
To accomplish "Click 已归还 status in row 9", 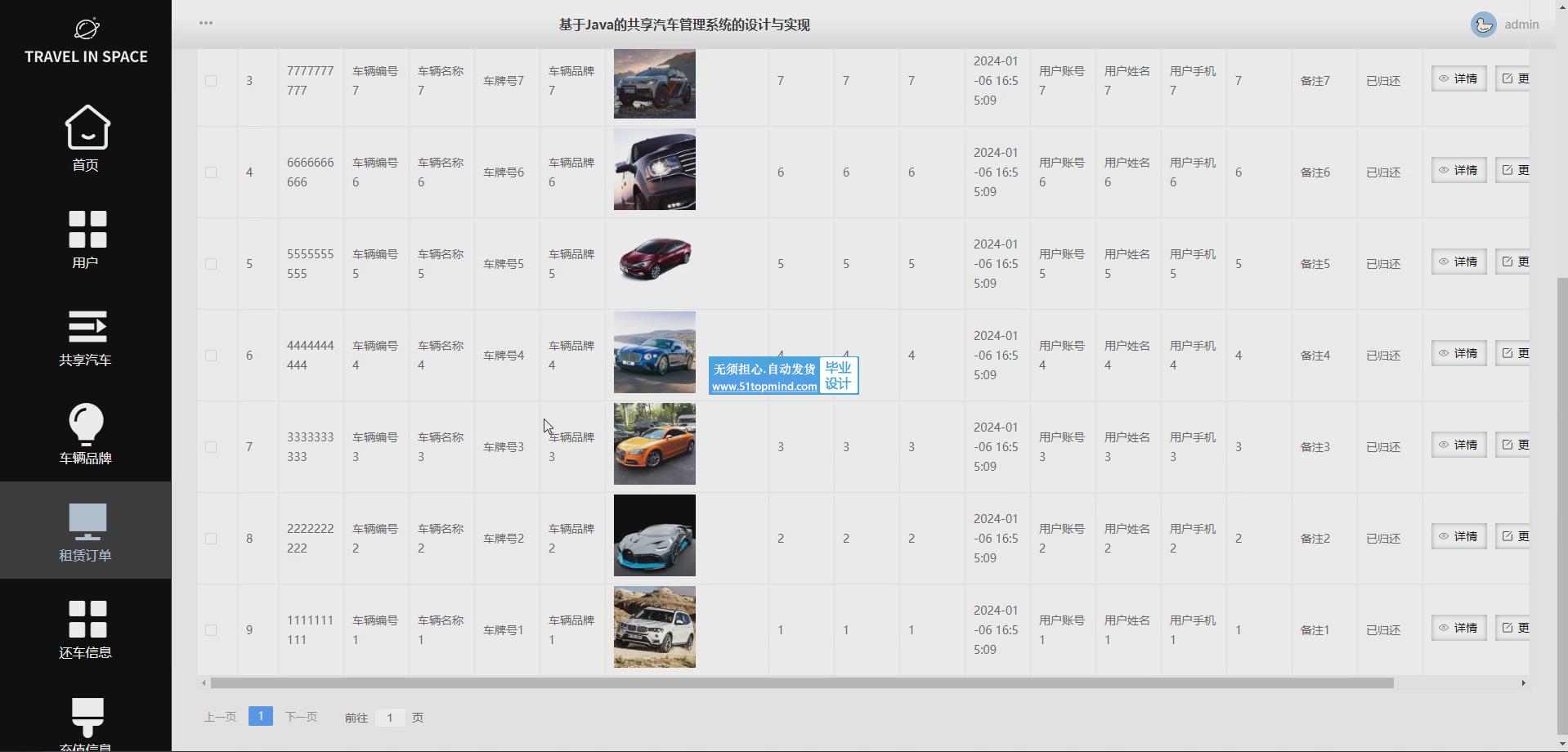I will [x=1383, y=630].
